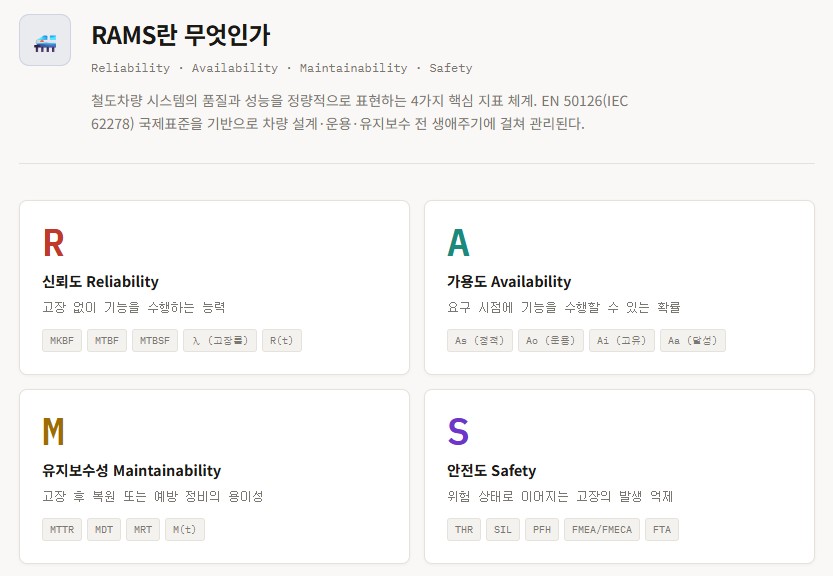Select the MTBF tag
This screenshot has width=833, height=576.
(107, 341)
